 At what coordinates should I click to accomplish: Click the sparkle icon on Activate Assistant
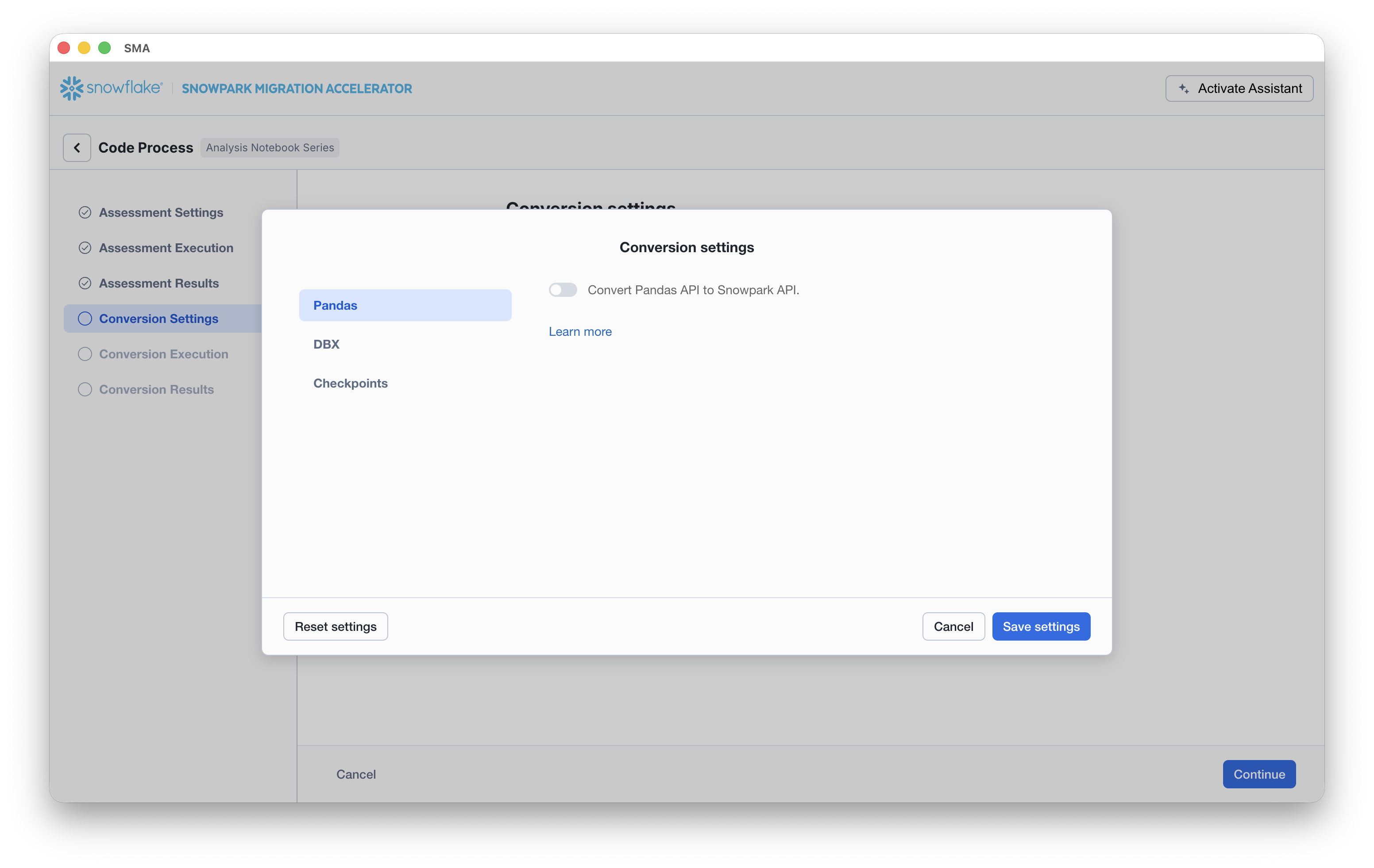pos(1185,88)
